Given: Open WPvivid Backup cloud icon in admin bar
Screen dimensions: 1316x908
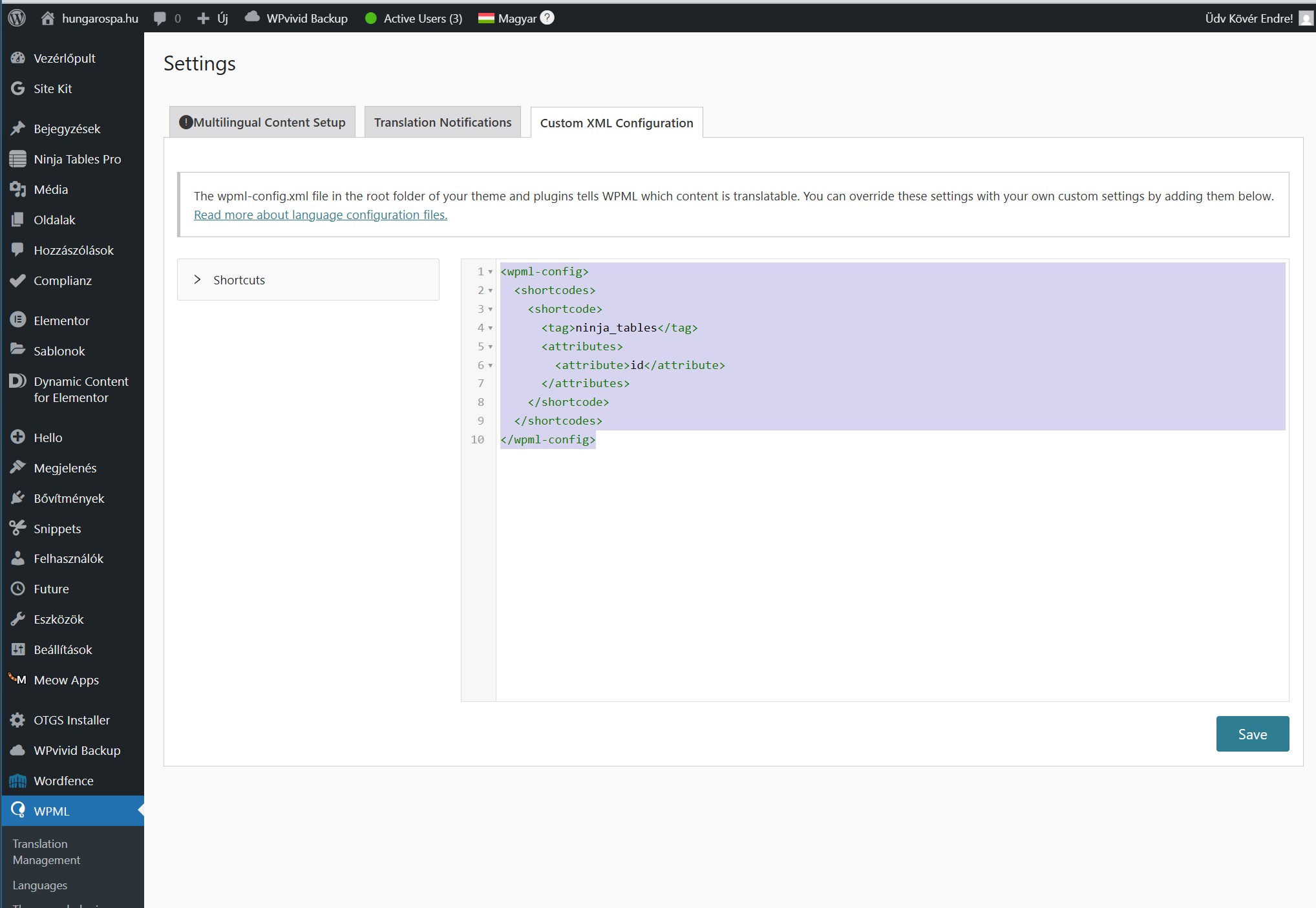Looking at the screenshot, I should tap(252, 17).
